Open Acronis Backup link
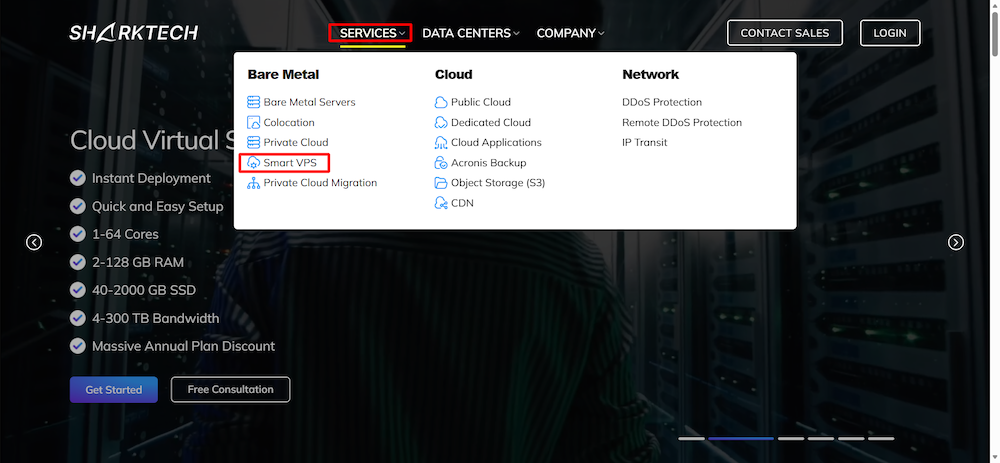This screenshot has height=463, width=1000. (489, 163)
